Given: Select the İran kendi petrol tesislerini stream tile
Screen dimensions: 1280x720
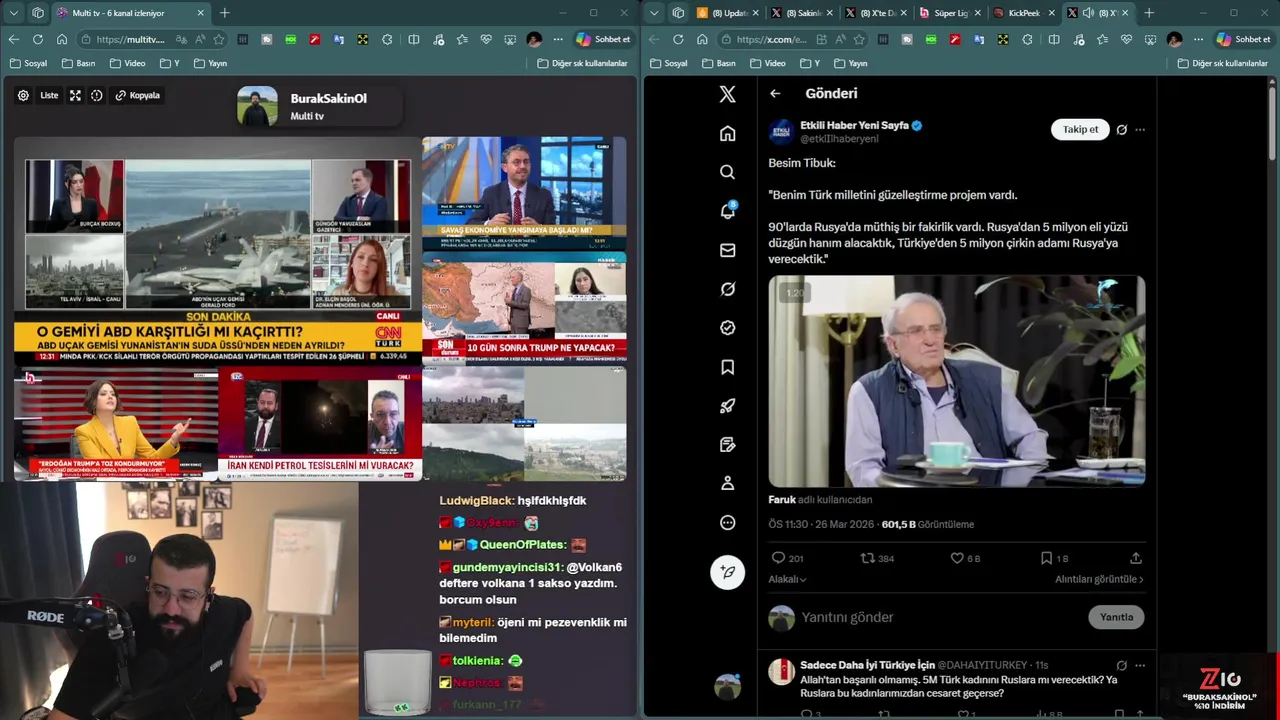Looking at the screenshot, I should pos(320,423).
